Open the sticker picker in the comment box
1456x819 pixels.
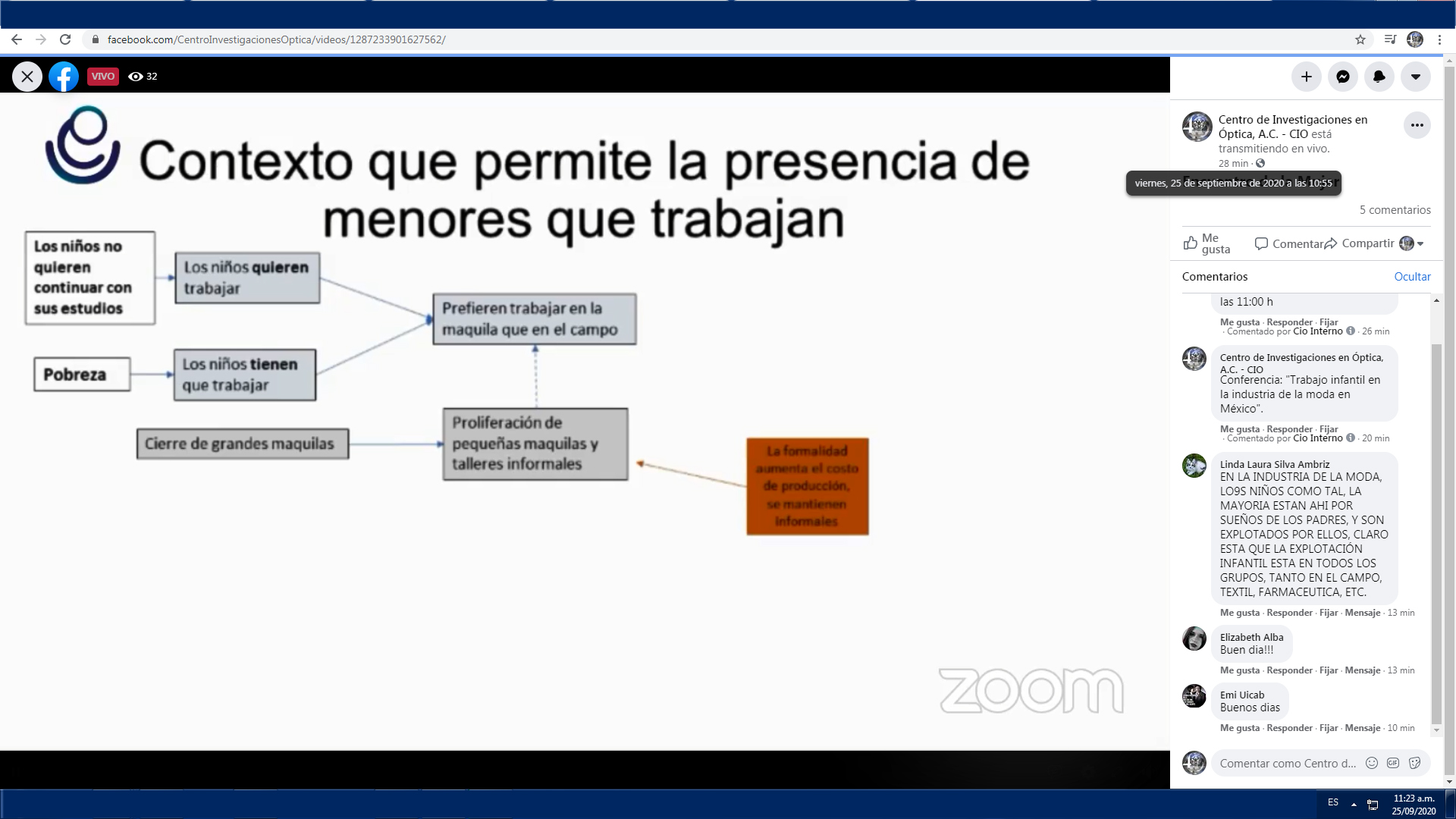(x=1414, y=763)
